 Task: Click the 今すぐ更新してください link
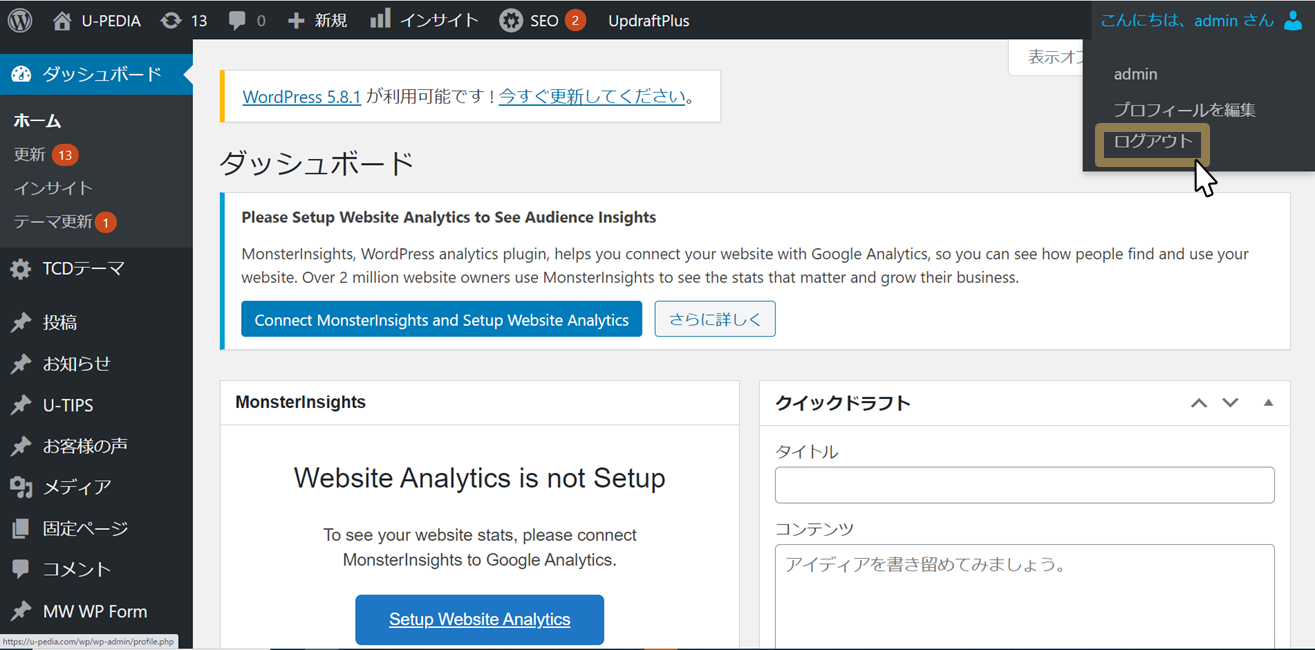click(592, 97)
